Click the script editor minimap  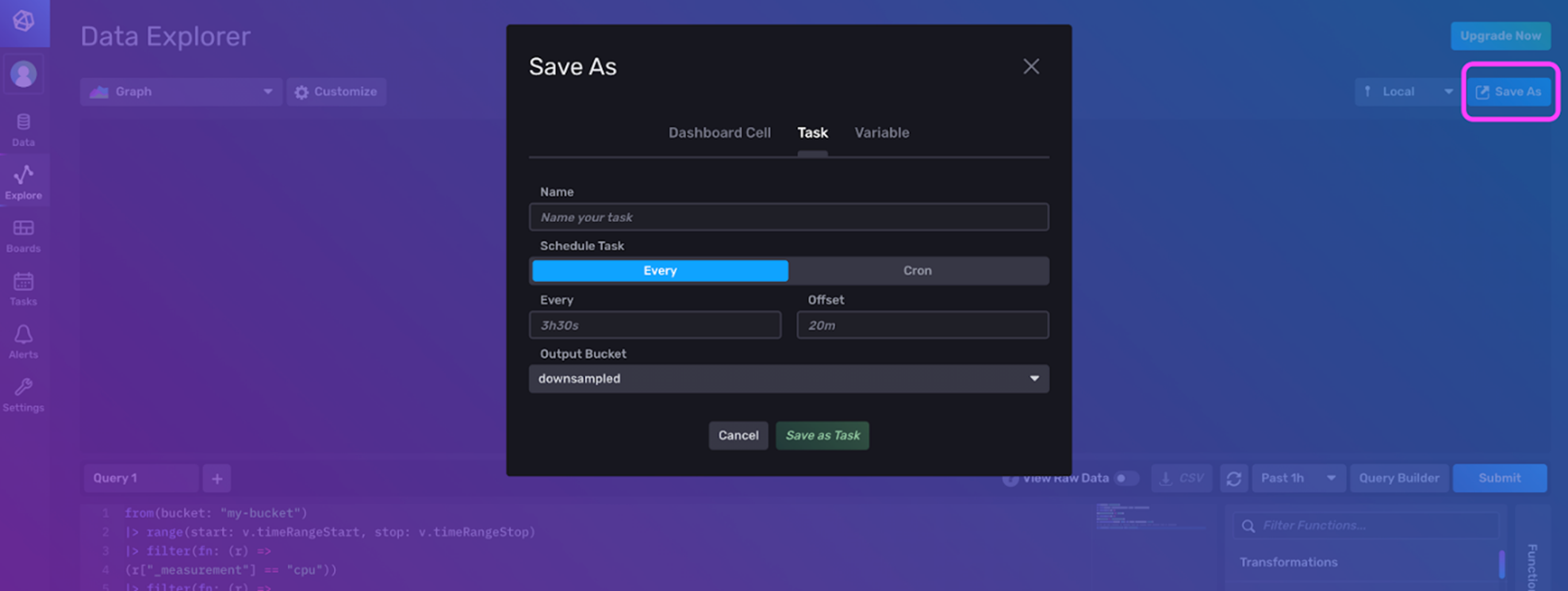1150,517
